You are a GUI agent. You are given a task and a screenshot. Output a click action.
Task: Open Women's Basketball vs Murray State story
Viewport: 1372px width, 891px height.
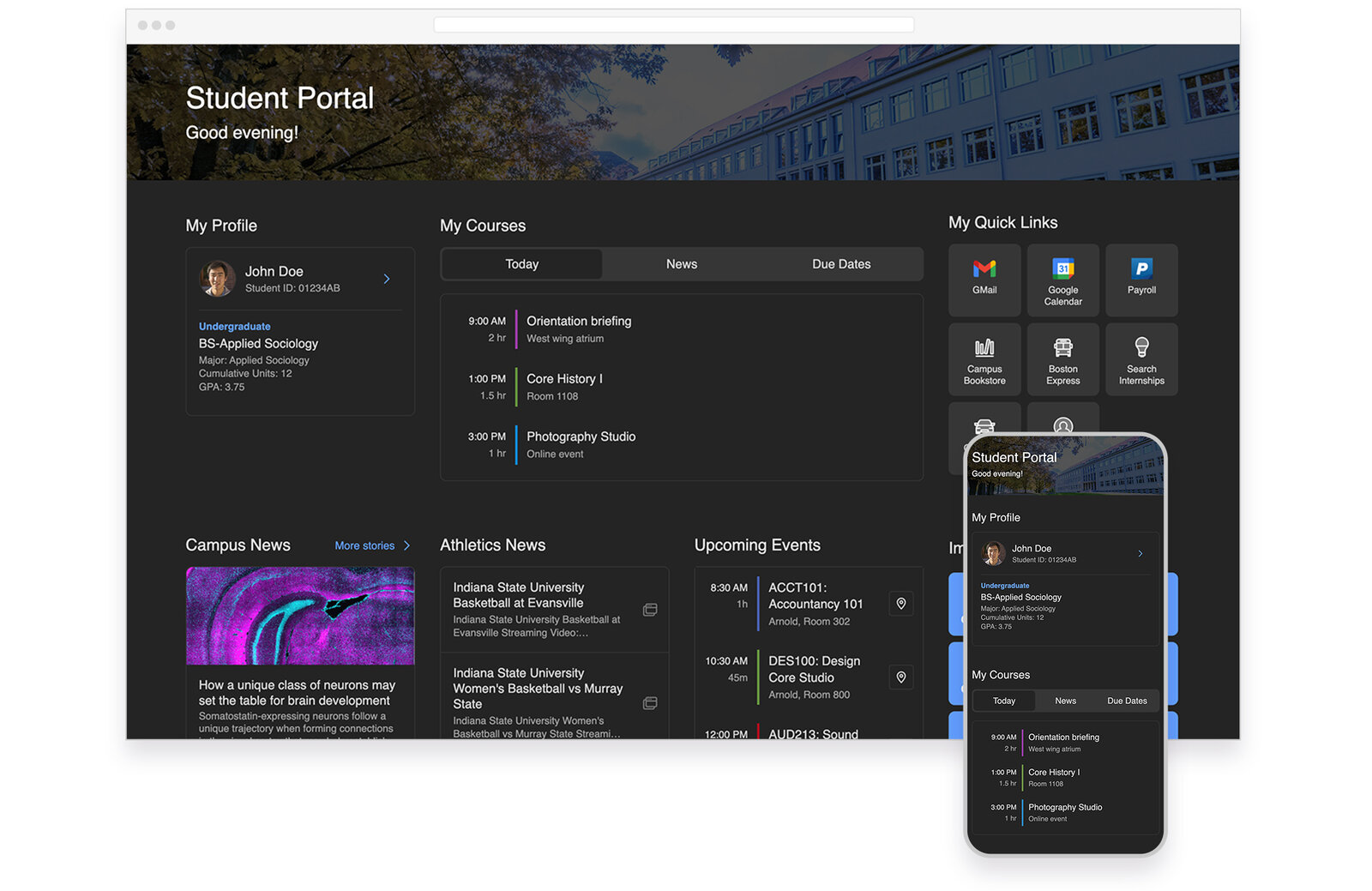[x=554, y=696]
